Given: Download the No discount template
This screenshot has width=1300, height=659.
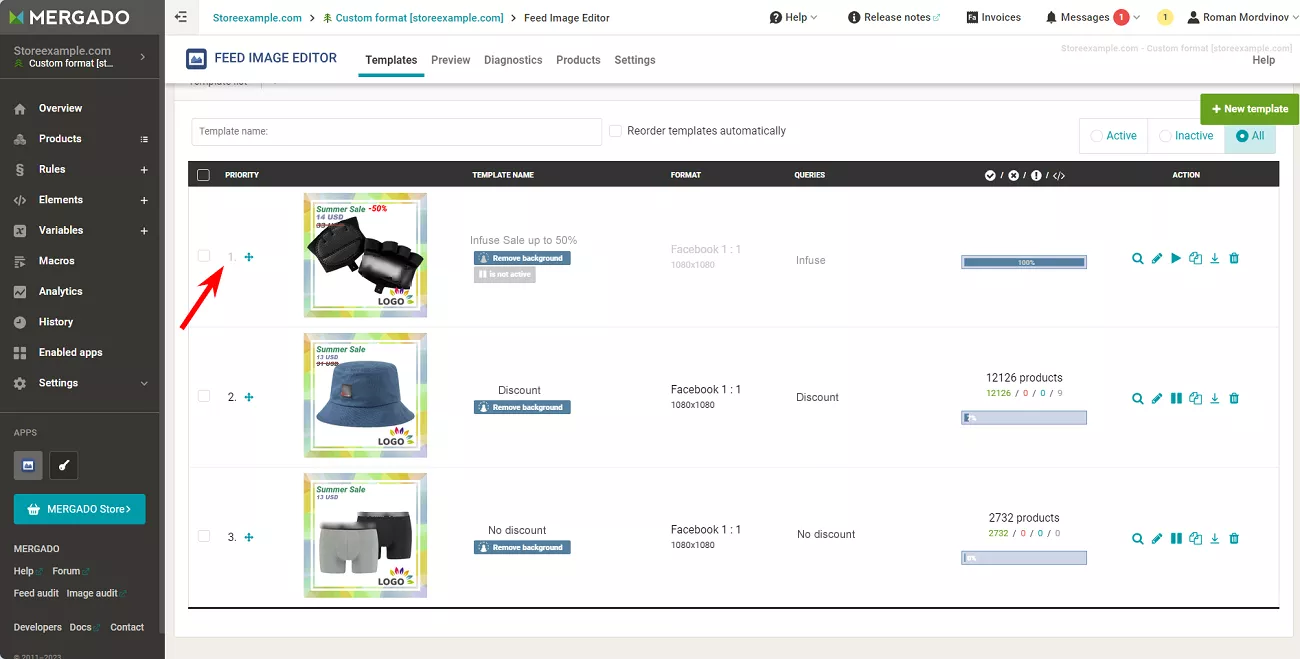Looking at the screenshot, I should [1215, 538].
